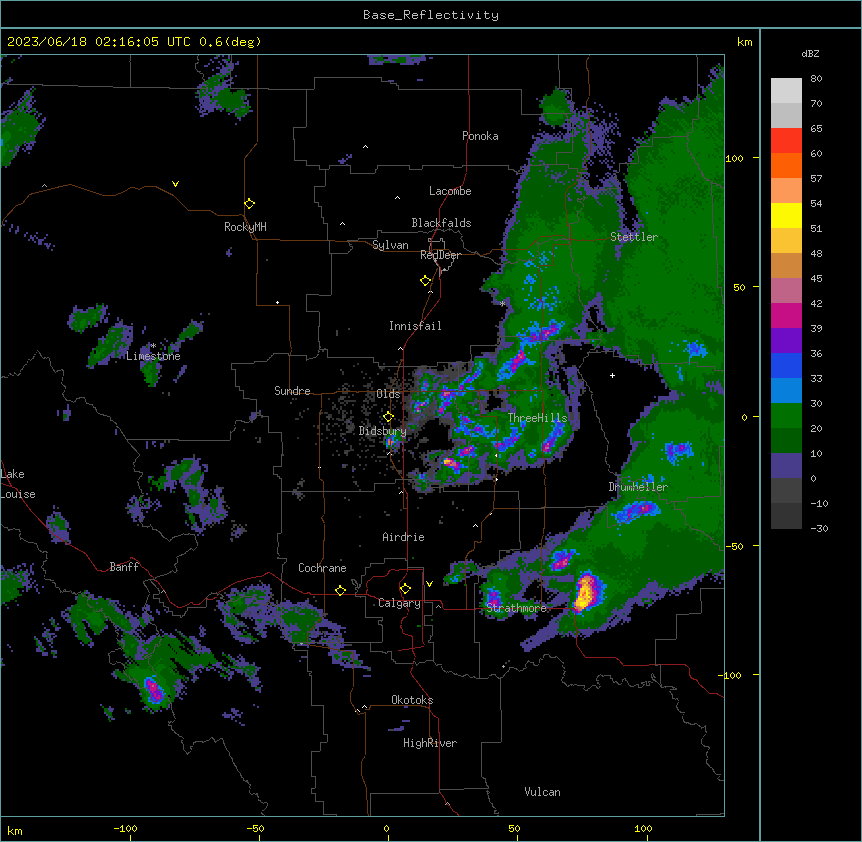Click the Innisfail city label
Viewport: 862px width, 842px height.
(x=415, y=326)
